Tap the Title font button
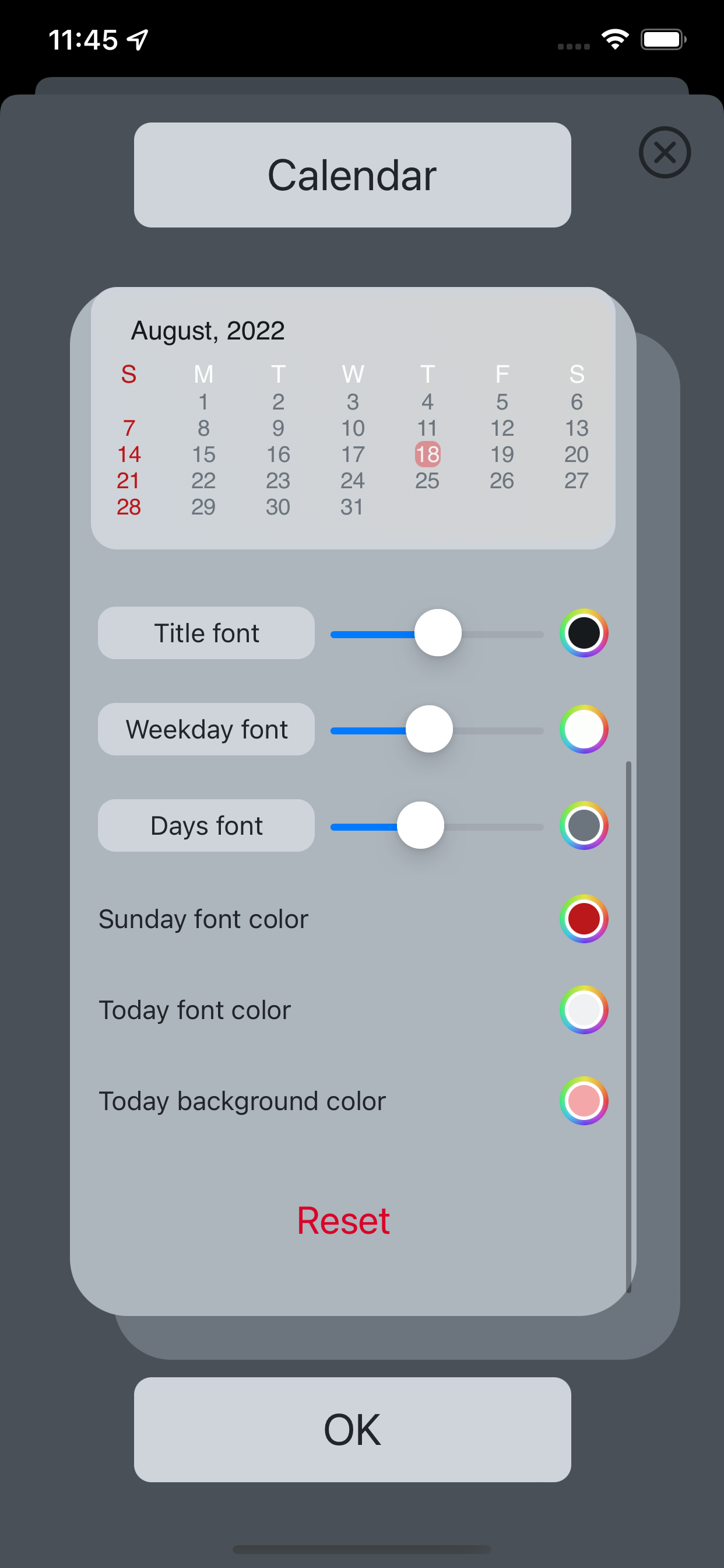Image resolution: width=724 pixels, height=1568 pixels. click(206, 632)
